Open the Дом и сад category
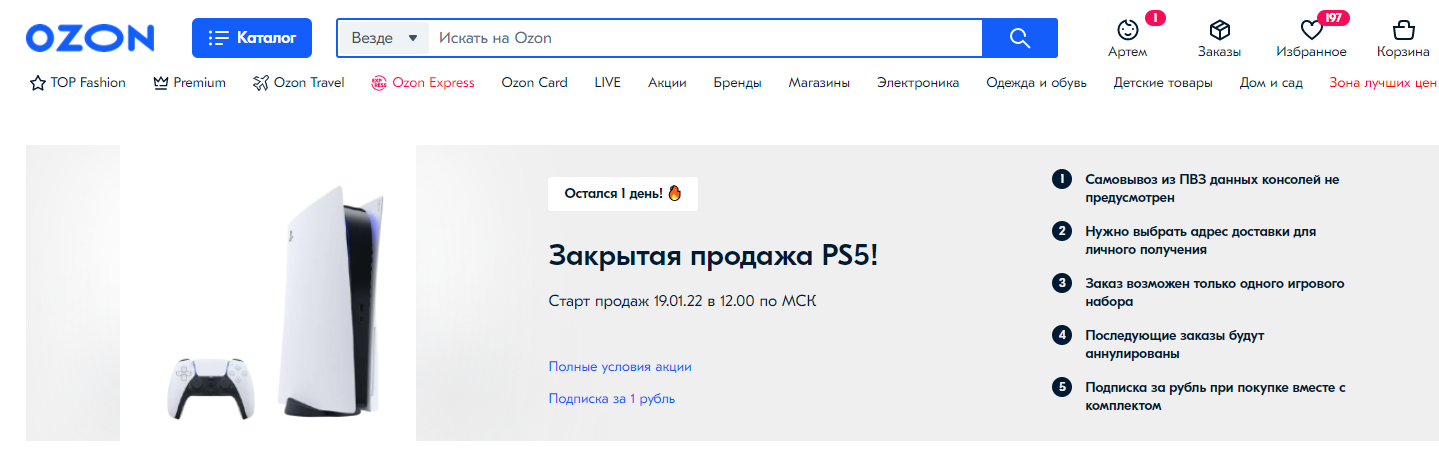Image resolution: width=1439 pixels, height=473 pixels. point(1271,83)
